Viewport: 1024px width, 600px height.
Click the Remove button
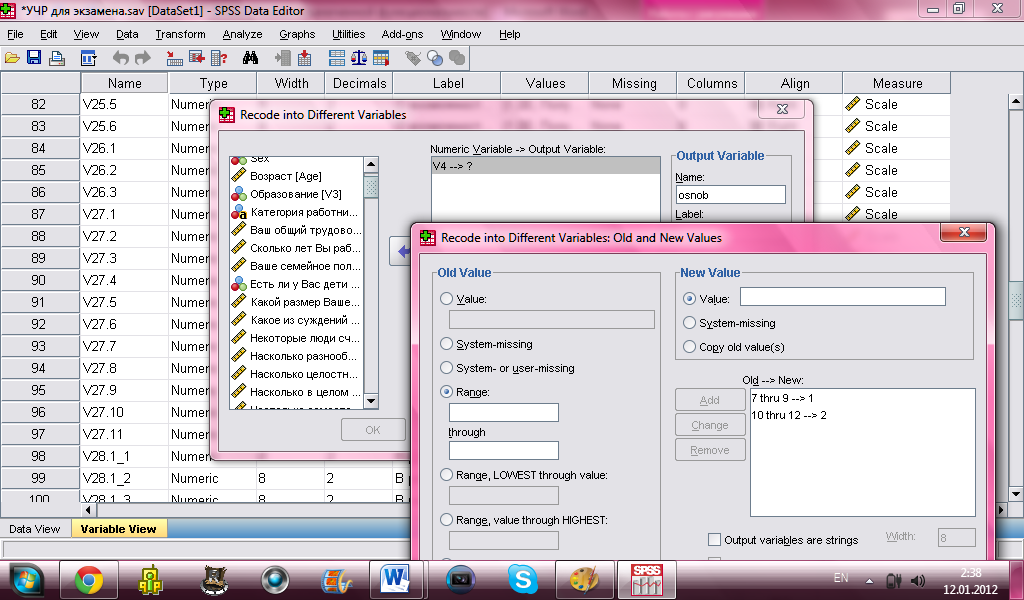710,450
